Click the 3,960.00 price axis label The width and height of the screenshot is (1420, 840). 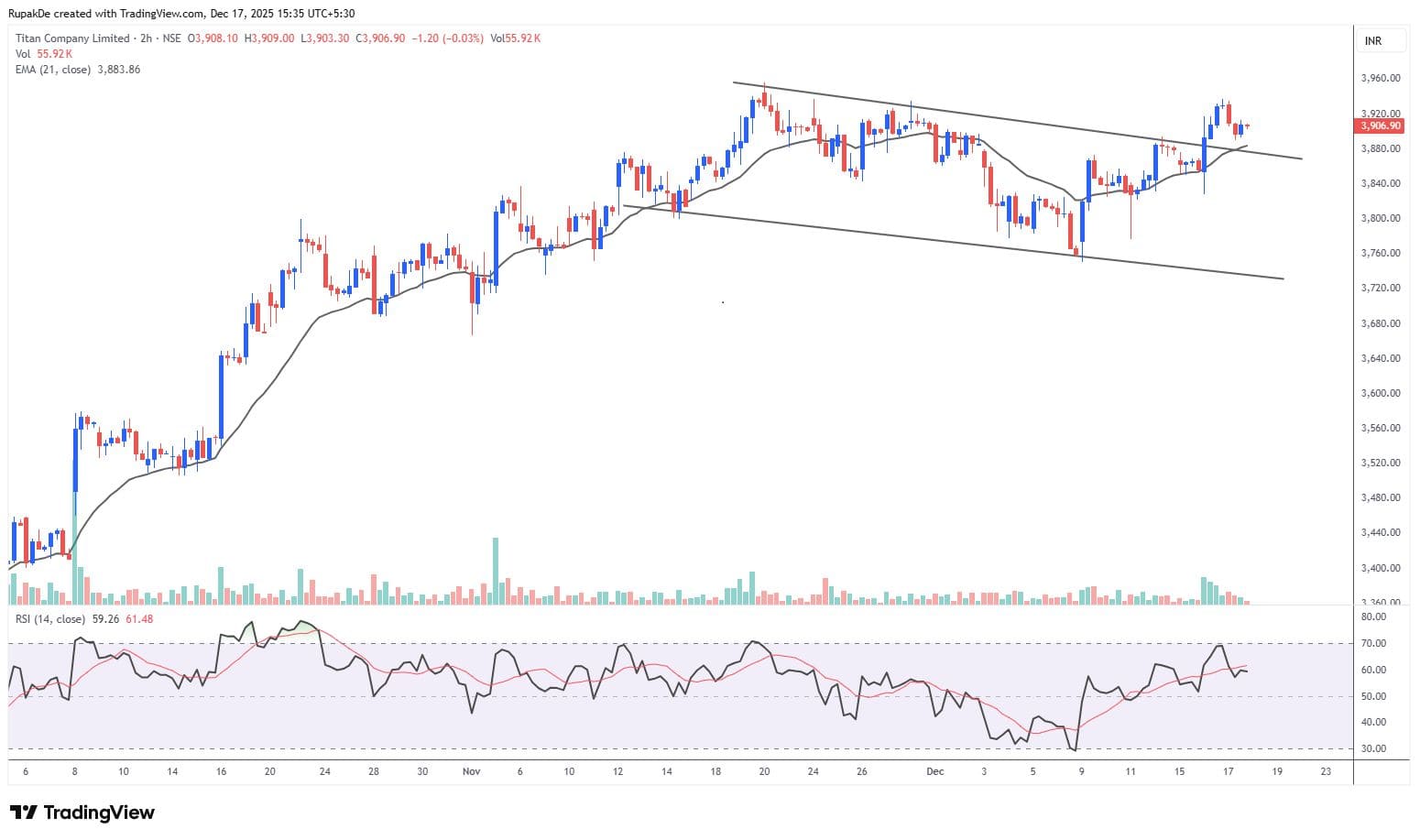1380,79
